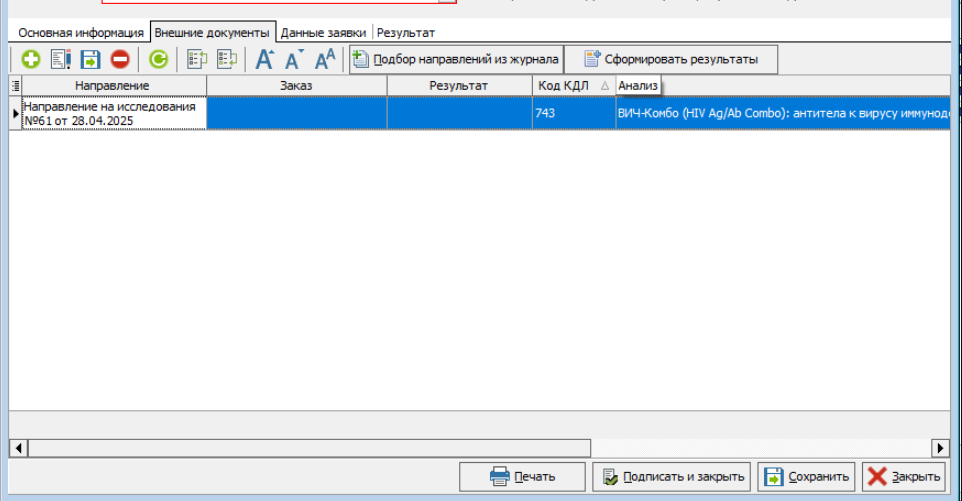Click the right arrow of the horizontal scrollbar
This screenshot has width=962, height=501.
[x=940, y=447]
